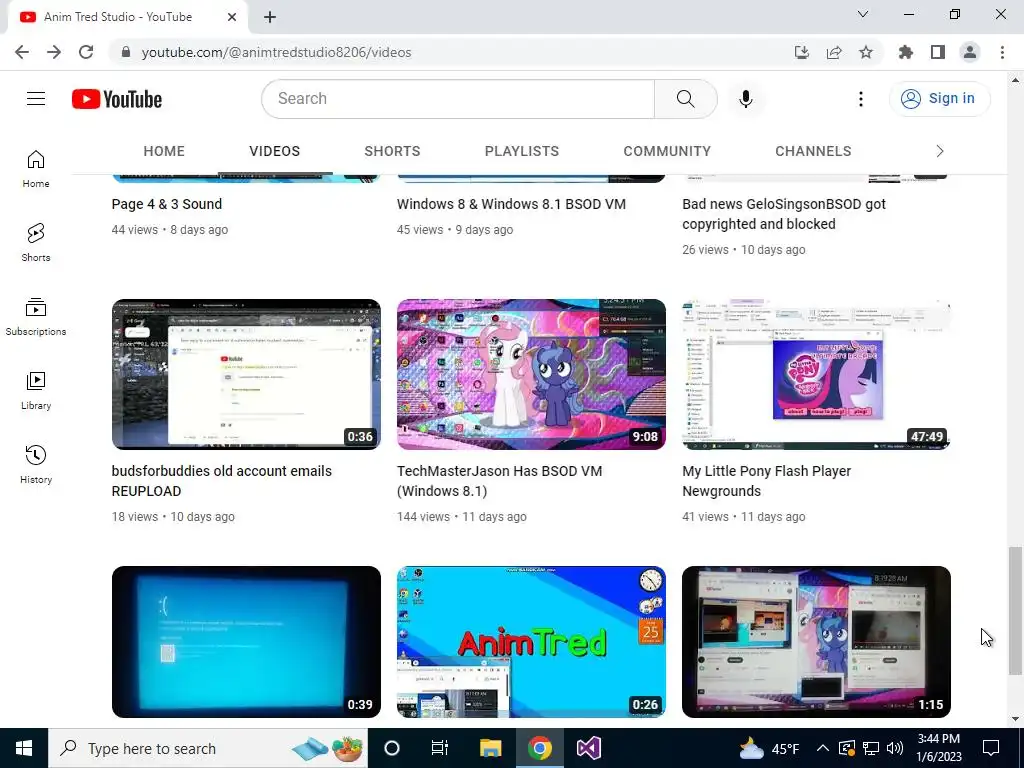Click the 47:49 video thumbnail
The width and height of the screenshot is (1024, 768).
tap(816, 374)
